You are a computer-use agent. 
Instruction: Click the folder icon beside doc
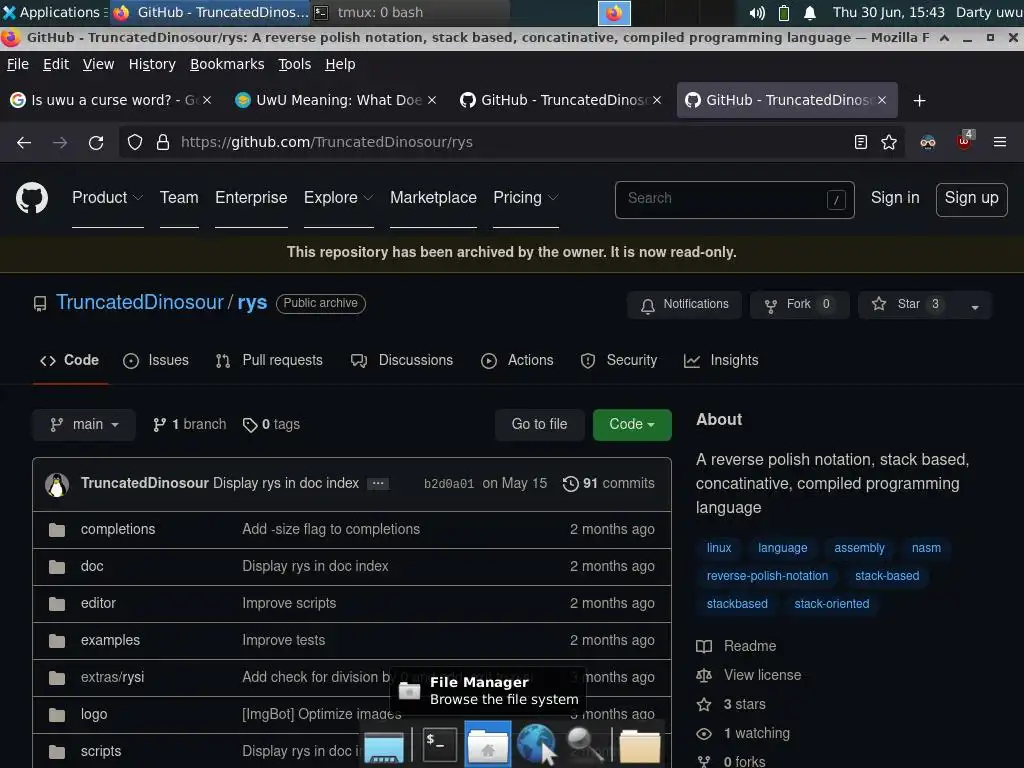coord(57,567)
